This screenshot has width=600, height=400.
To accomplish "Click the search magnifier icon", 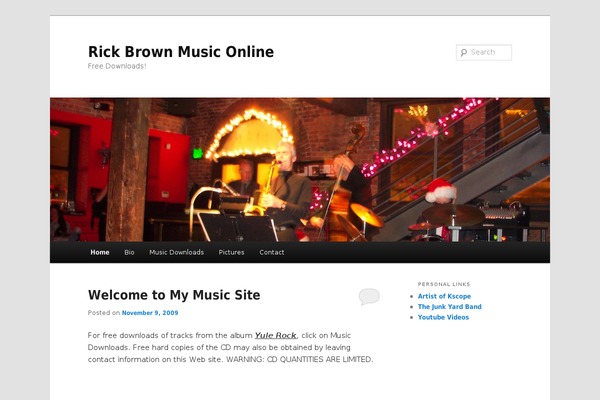I will [464, 52].
